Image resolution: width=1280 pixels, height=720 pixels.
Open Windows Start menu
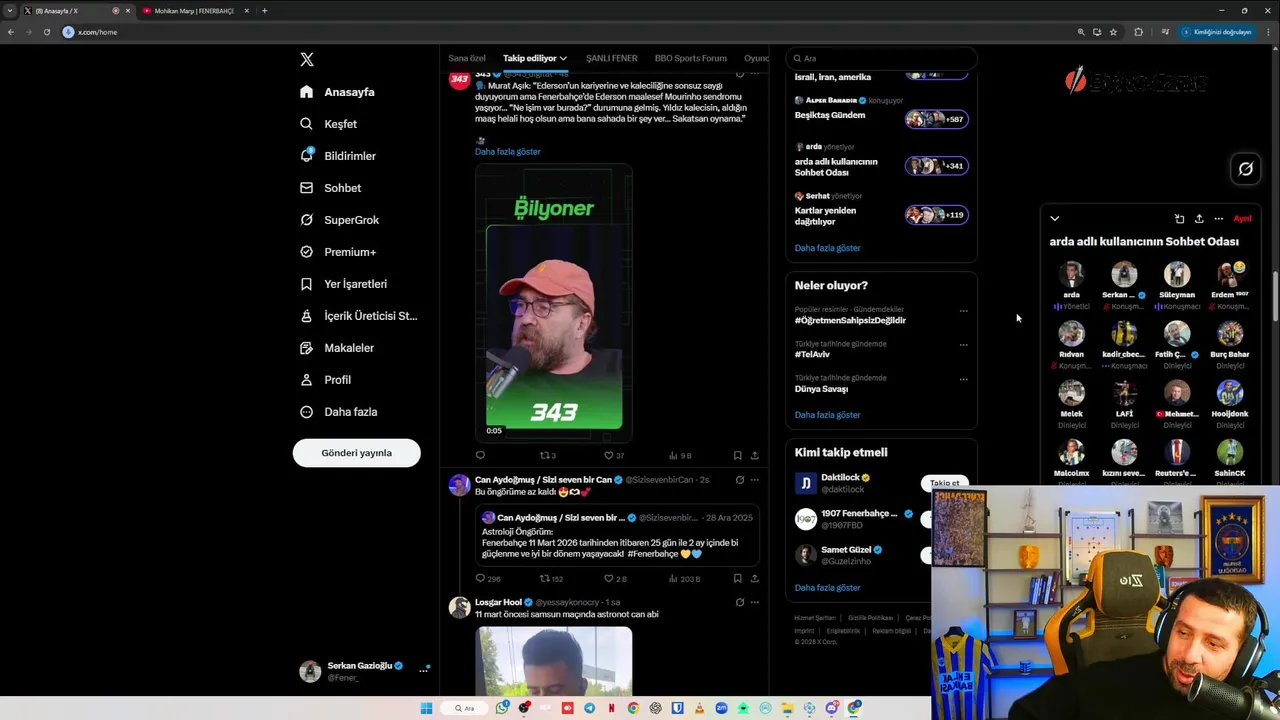[x=426, y=708]
